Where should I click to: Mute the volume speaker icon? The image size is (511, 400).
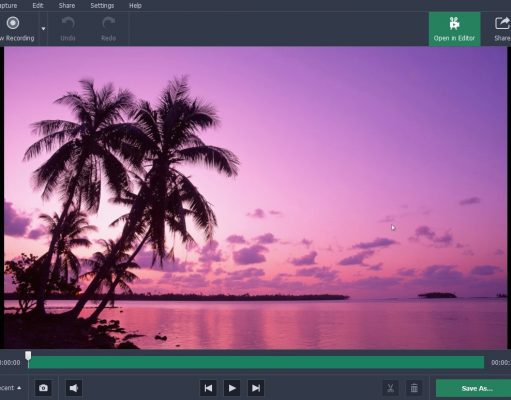point(74,388)
